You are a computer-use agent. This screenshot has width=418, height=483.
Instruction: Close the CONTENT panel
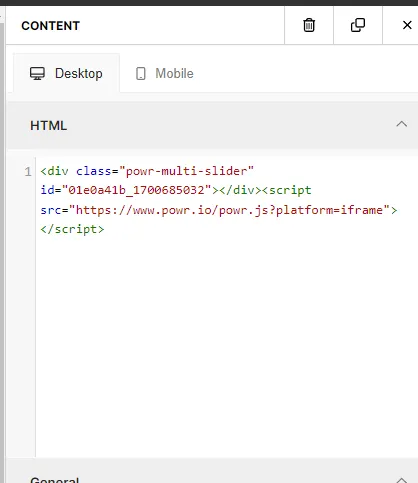(x=407, y=25)
